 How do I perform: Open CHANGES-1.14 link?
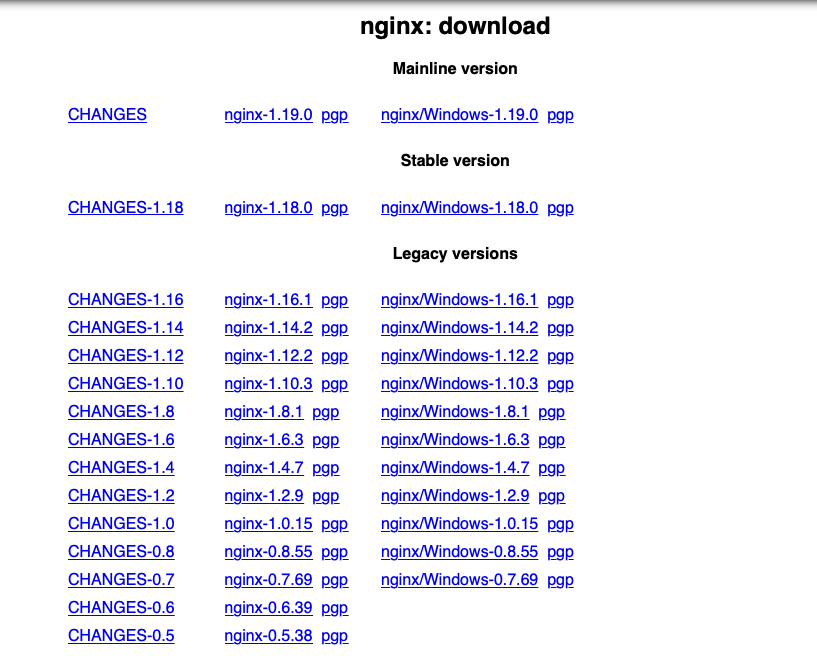(126, 328)
